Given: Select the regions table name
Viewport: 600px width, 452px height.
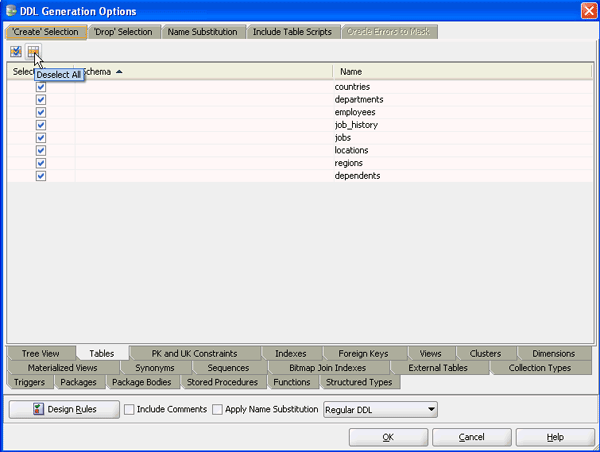Looking at the screenshot, I should 349,163.
